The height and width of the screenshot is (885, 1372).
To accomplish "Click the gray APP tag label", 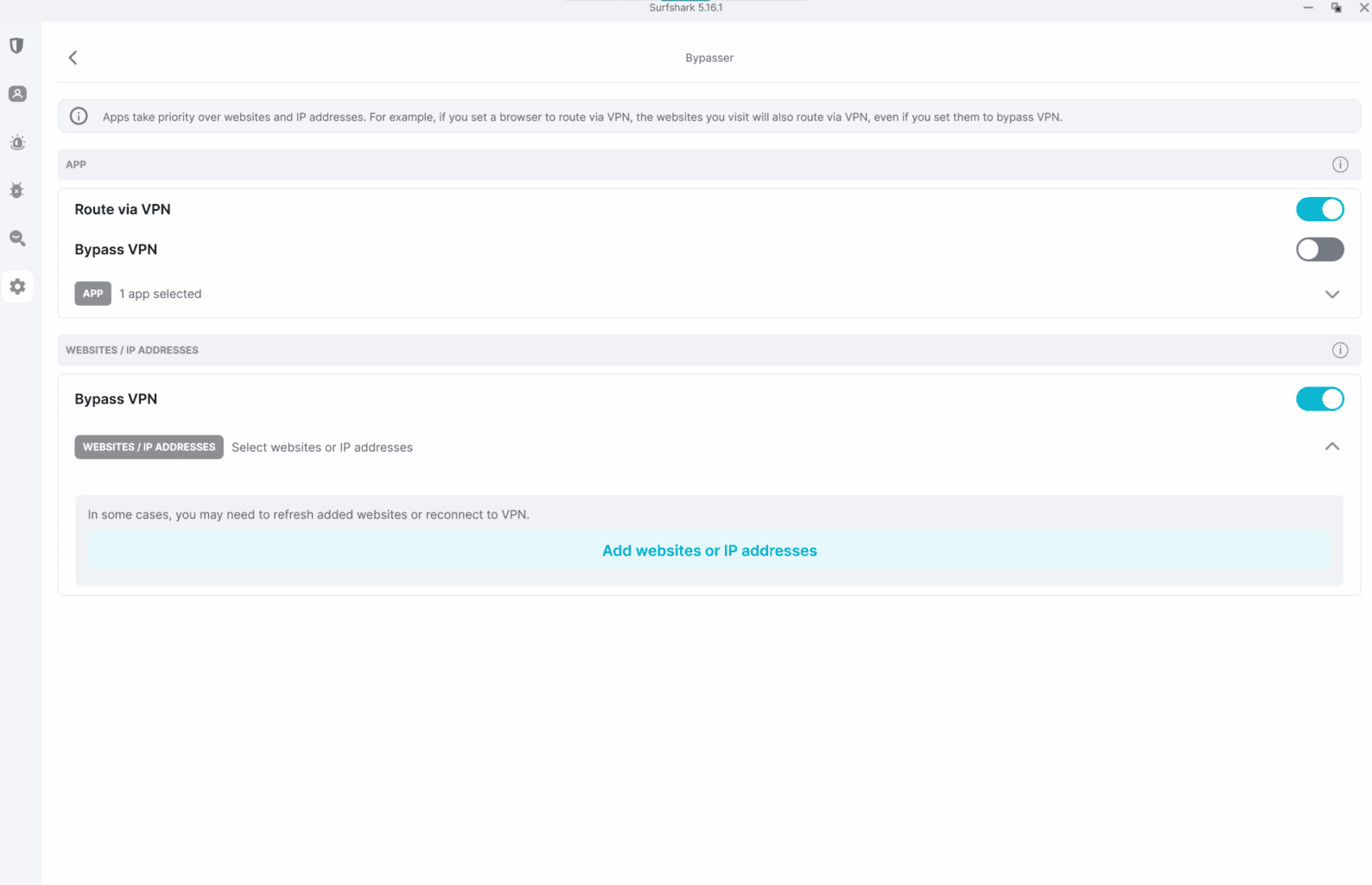I will pos(92,294).
